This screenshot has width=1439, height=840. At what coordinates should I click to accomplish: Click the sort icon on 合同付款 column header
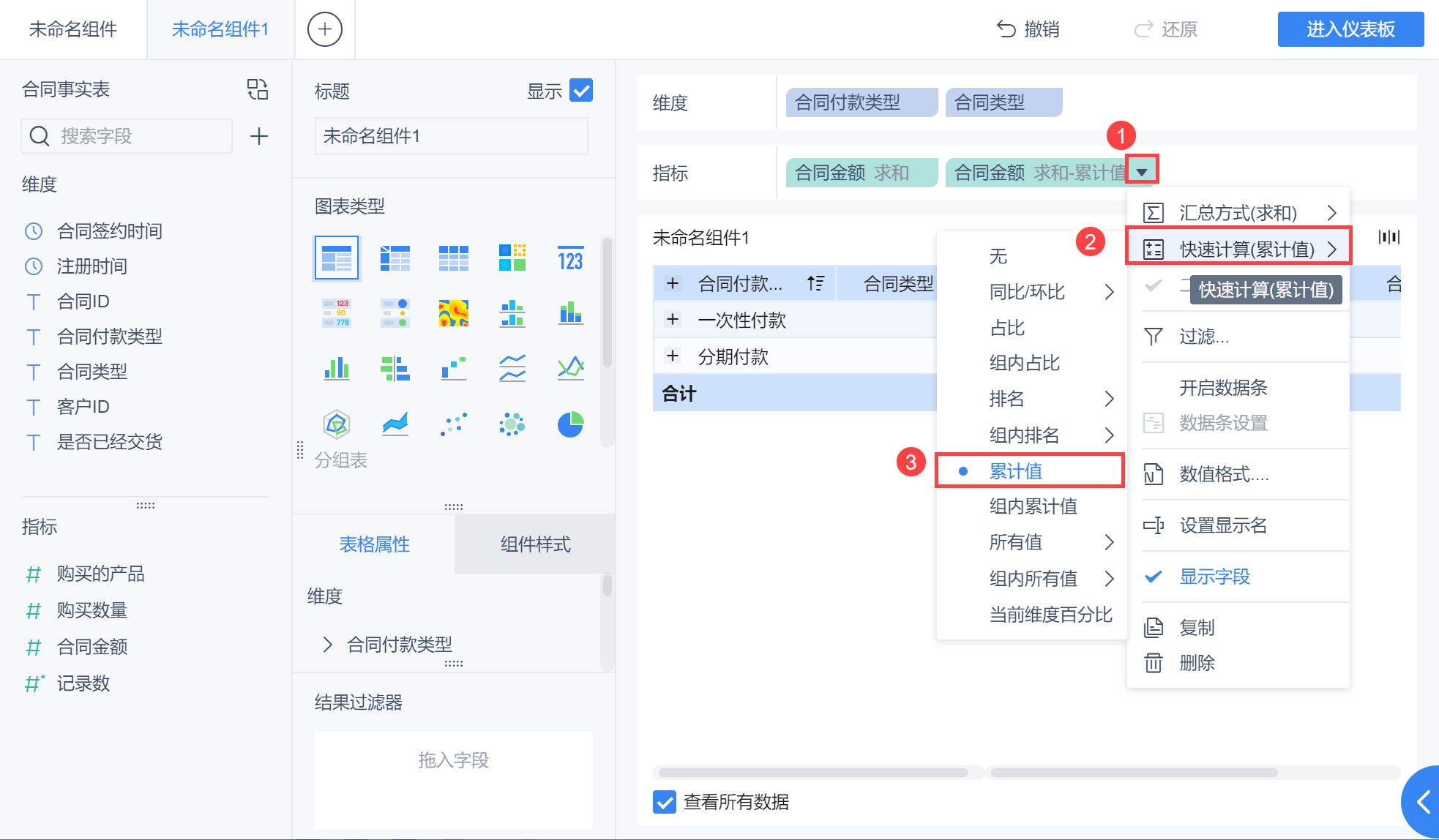pos(815,284)
